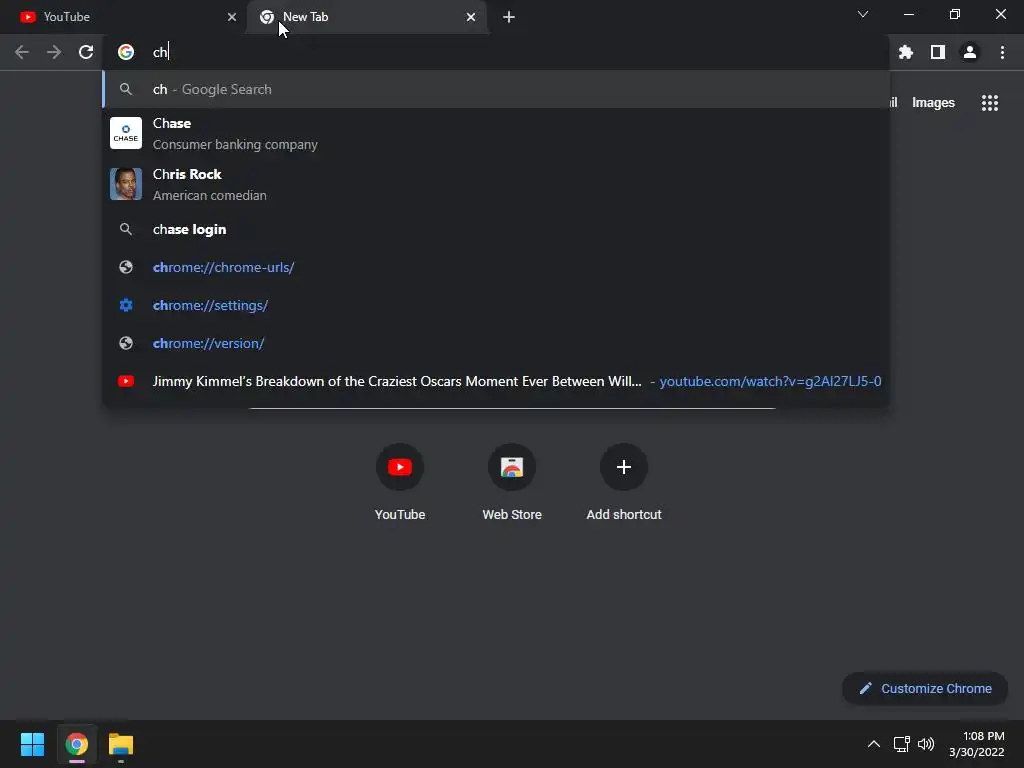Open the Google apps grid
The height and width of the screenshot is (768, 1024).
click(x=990, y=103)
